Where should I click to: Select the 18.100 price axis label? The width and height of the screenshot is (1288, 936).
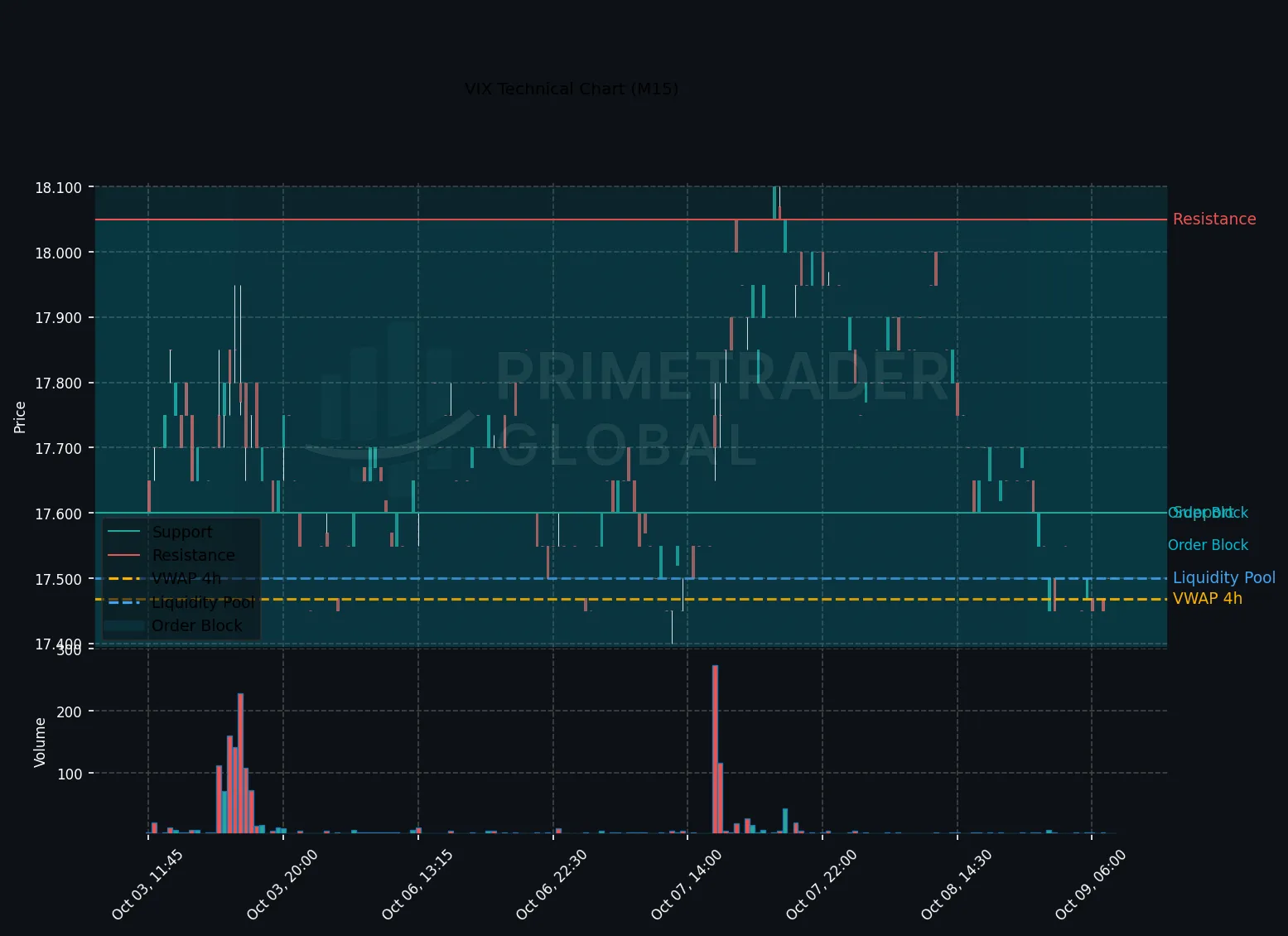58,188
